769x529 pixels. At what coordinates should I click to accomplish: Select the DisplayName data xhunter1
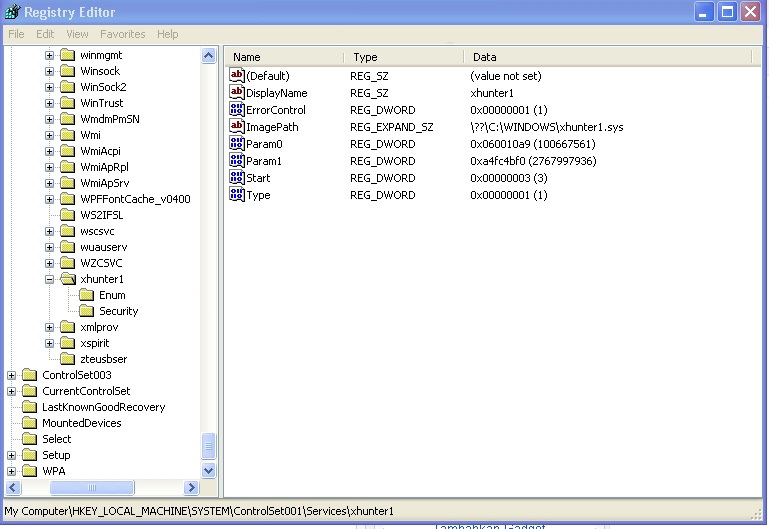click(492, 93)
